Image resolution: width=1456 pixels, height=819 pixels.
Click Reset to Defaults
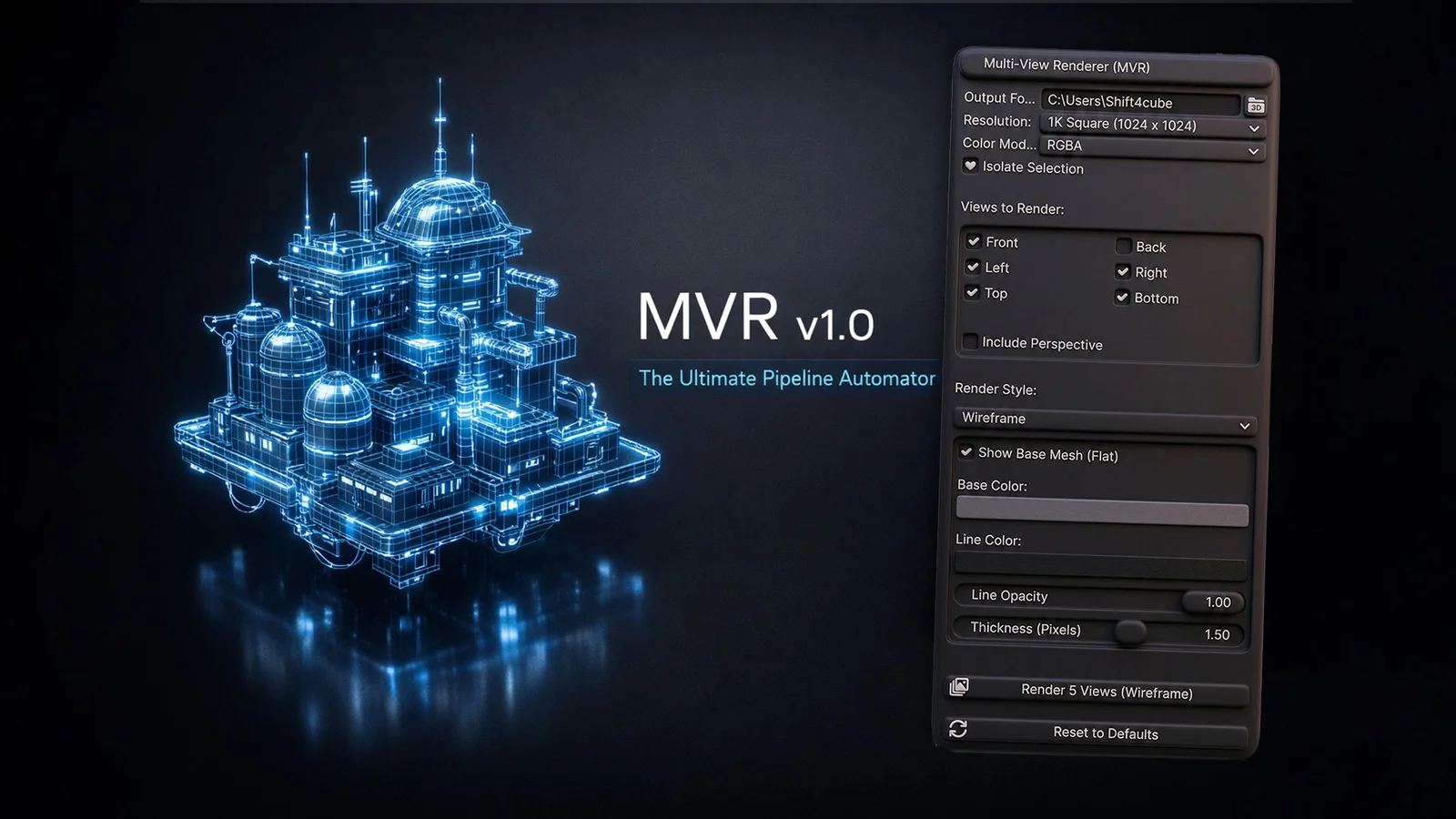[x=1107, y=733]
